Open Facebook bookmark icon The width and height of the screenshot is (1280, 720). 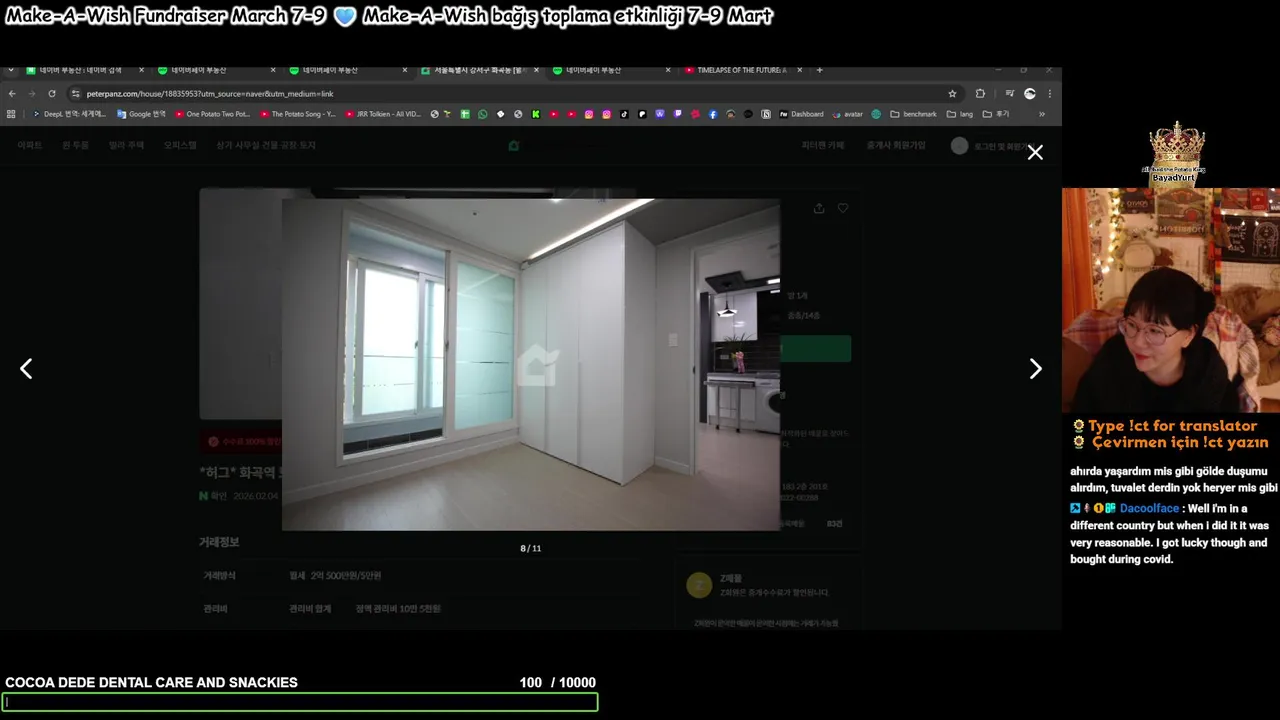[x=712, y=114]
